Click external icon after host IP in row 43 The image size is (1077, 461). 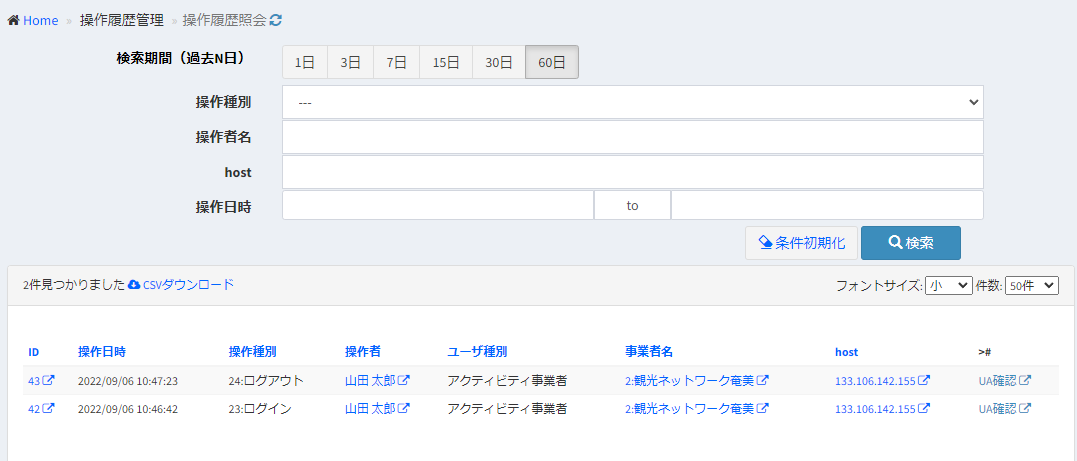[x=925, y=380]
